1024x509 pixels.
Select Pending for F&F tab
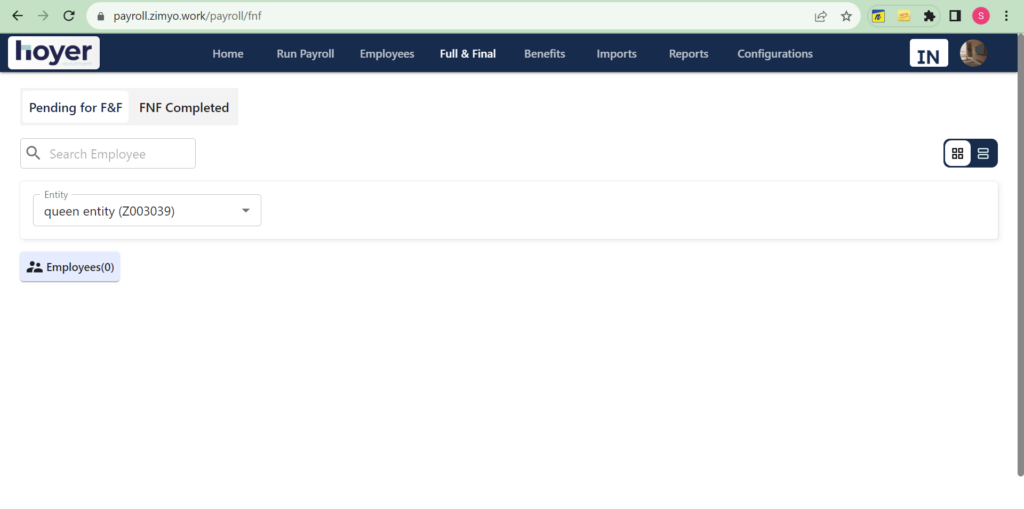pyautogui.click(x=76, y=107)
